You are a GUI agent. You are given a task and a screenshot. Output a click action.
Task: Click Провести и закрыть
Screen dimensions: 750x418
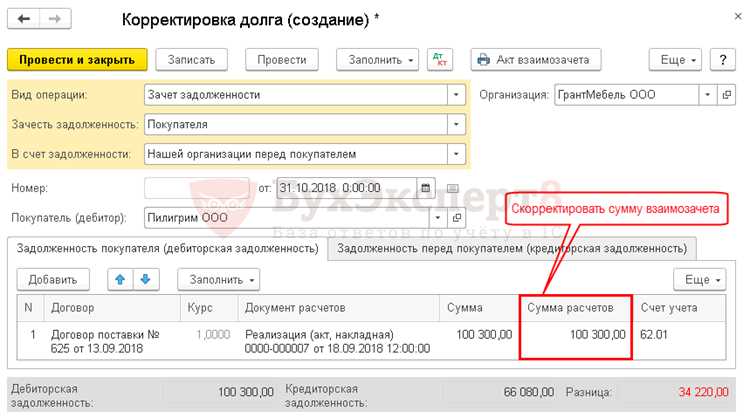[x=77, y=60]
